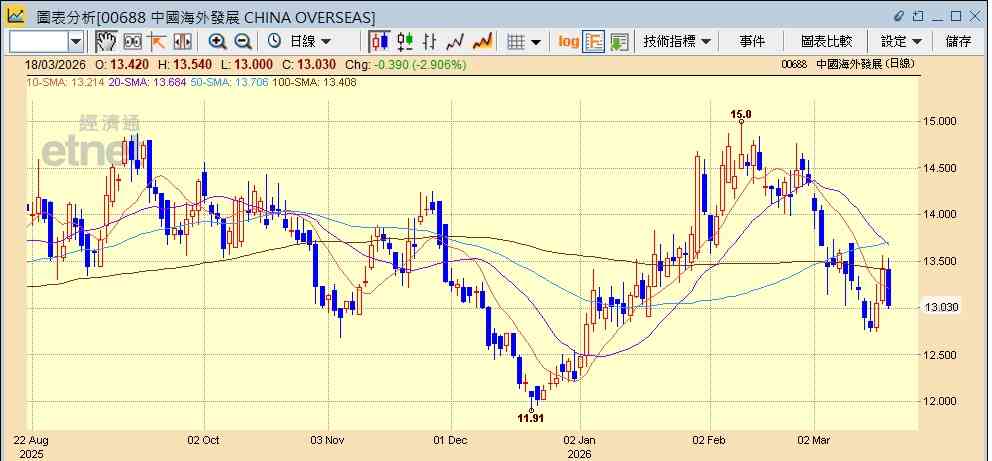This screenshot has width=992, height=461.
Task: Open the grid options dropdown arrow
Action: coord(536,42)
